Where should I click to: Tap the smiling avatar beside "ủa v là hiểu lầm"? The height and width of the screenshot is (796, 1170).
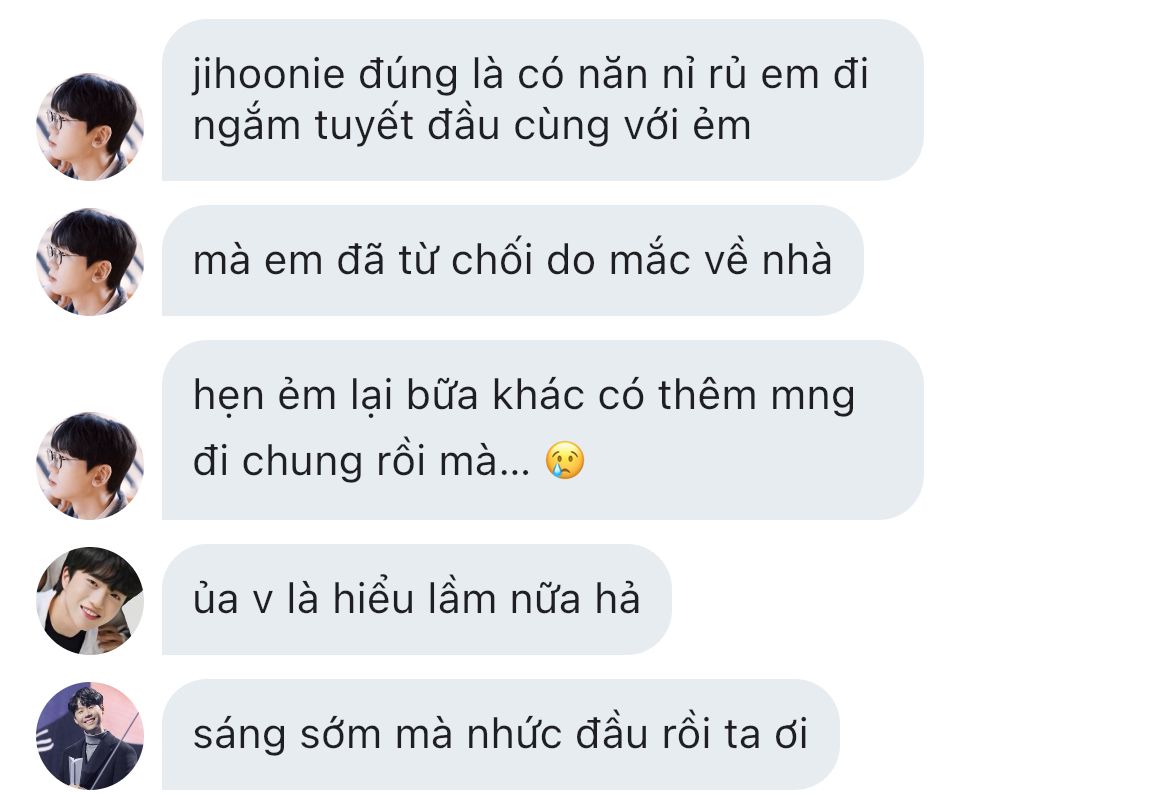90,601
